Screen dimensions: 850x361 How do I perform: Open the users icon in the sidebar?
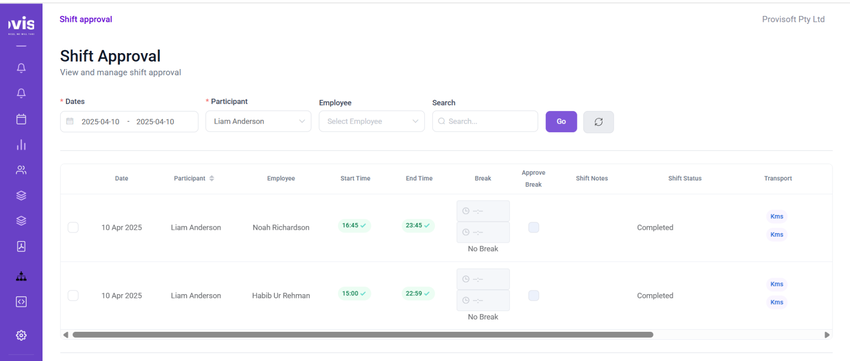[x=21, y=170]
